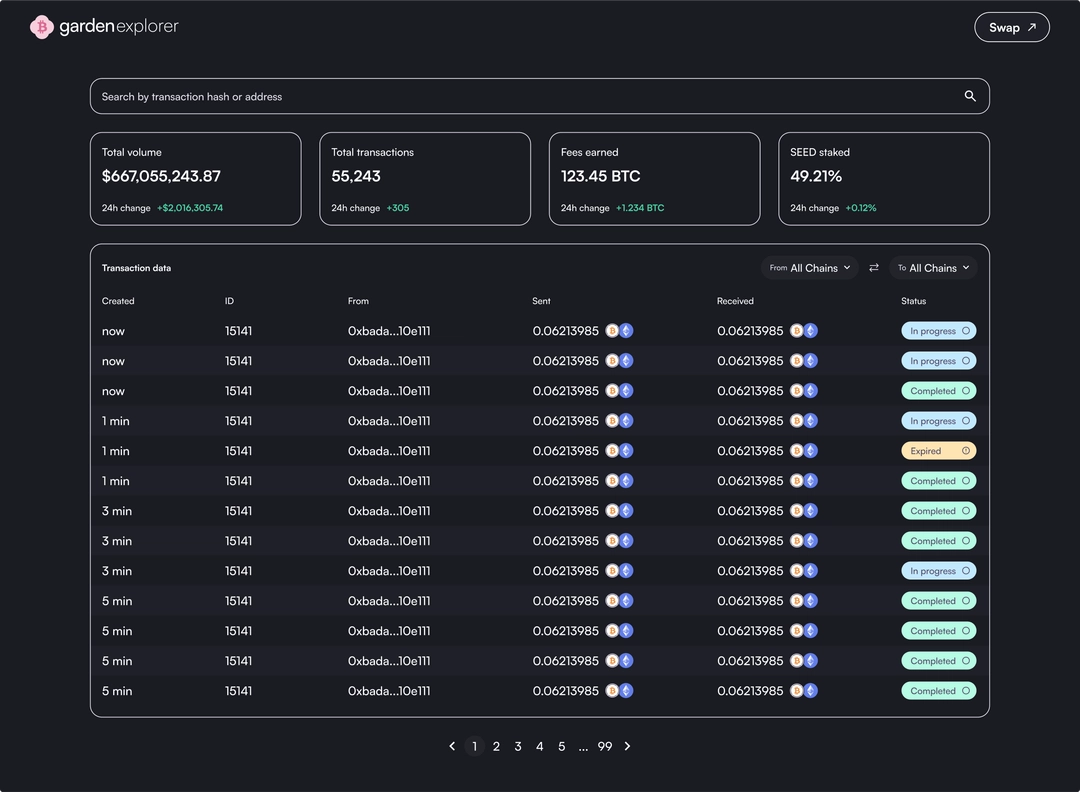Click the search magnifier icon
Screen dimensions: 1080x792
click(x=970, y=96)
